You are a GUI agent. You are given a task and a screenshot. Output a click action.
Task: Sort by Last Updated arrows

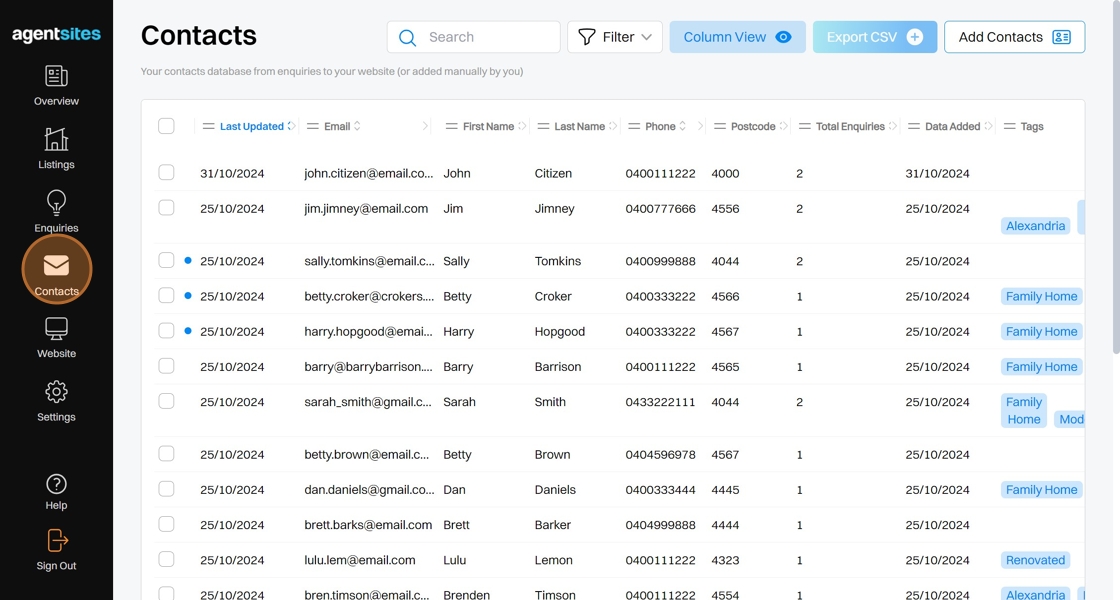(291, 126)
